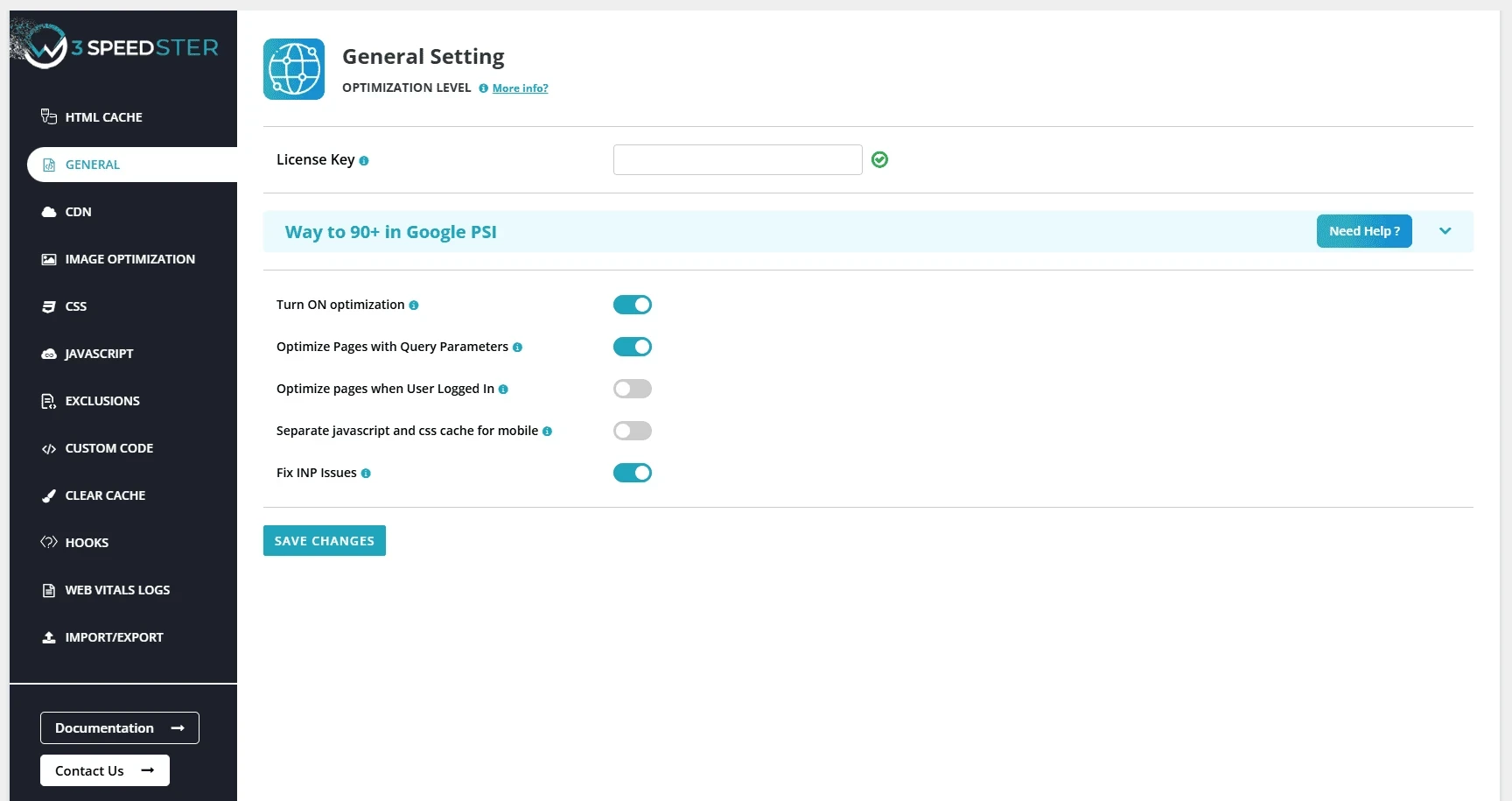Click info icon next to Turn ON optimization
Screen dimensions: 1512x801
click(x=414, y=306)
